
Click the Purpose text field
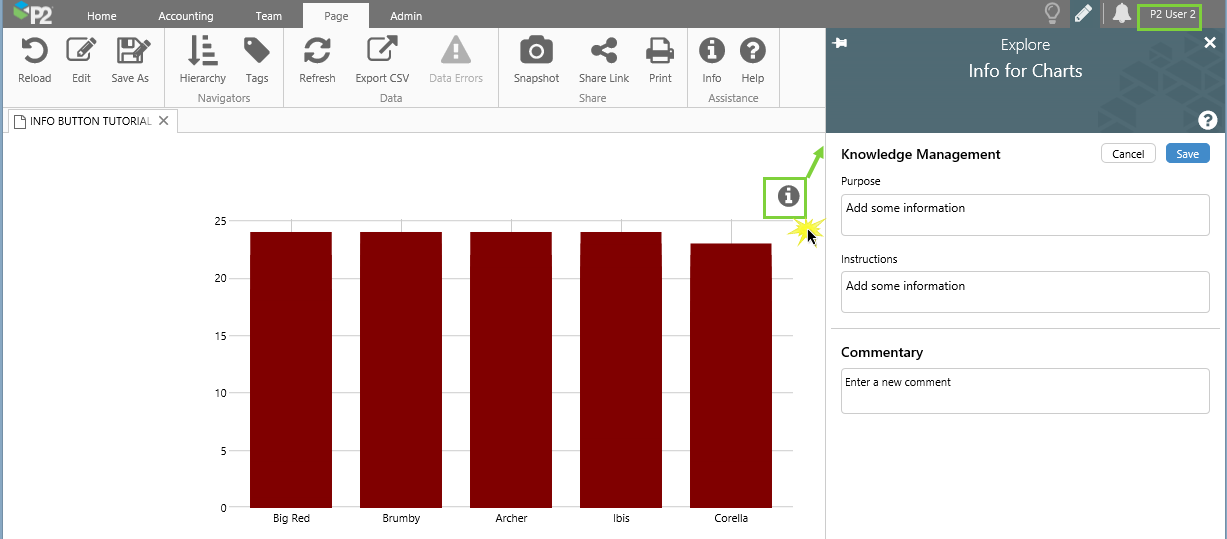1025,215
